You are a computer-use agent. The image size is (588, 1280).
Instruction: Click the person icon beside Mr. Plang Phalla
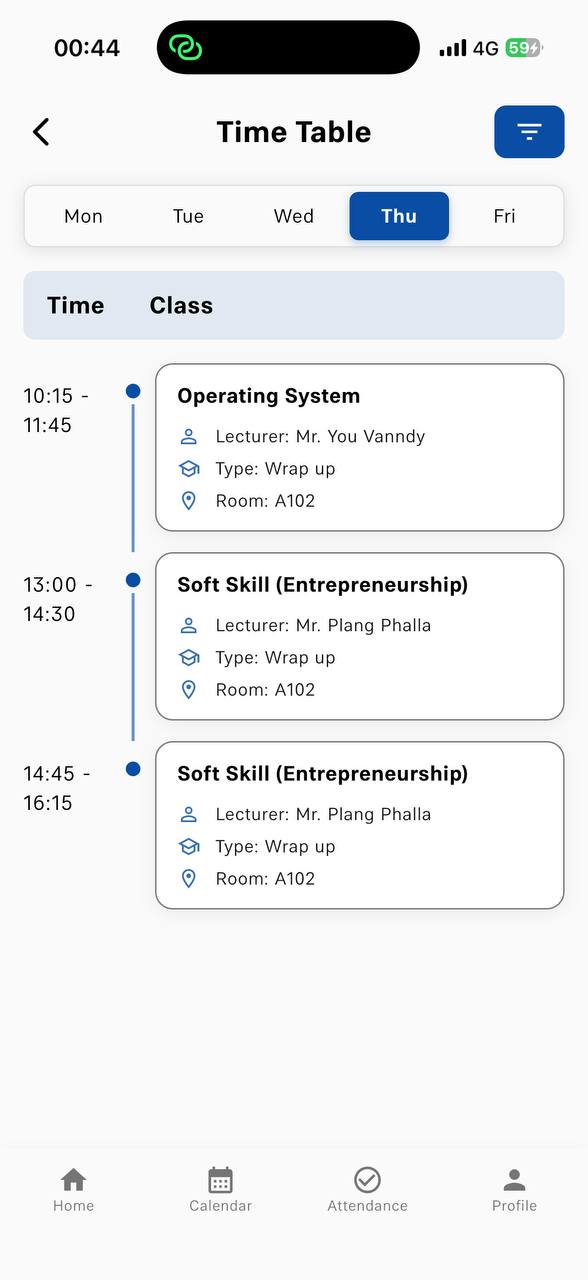click(188, 625)
